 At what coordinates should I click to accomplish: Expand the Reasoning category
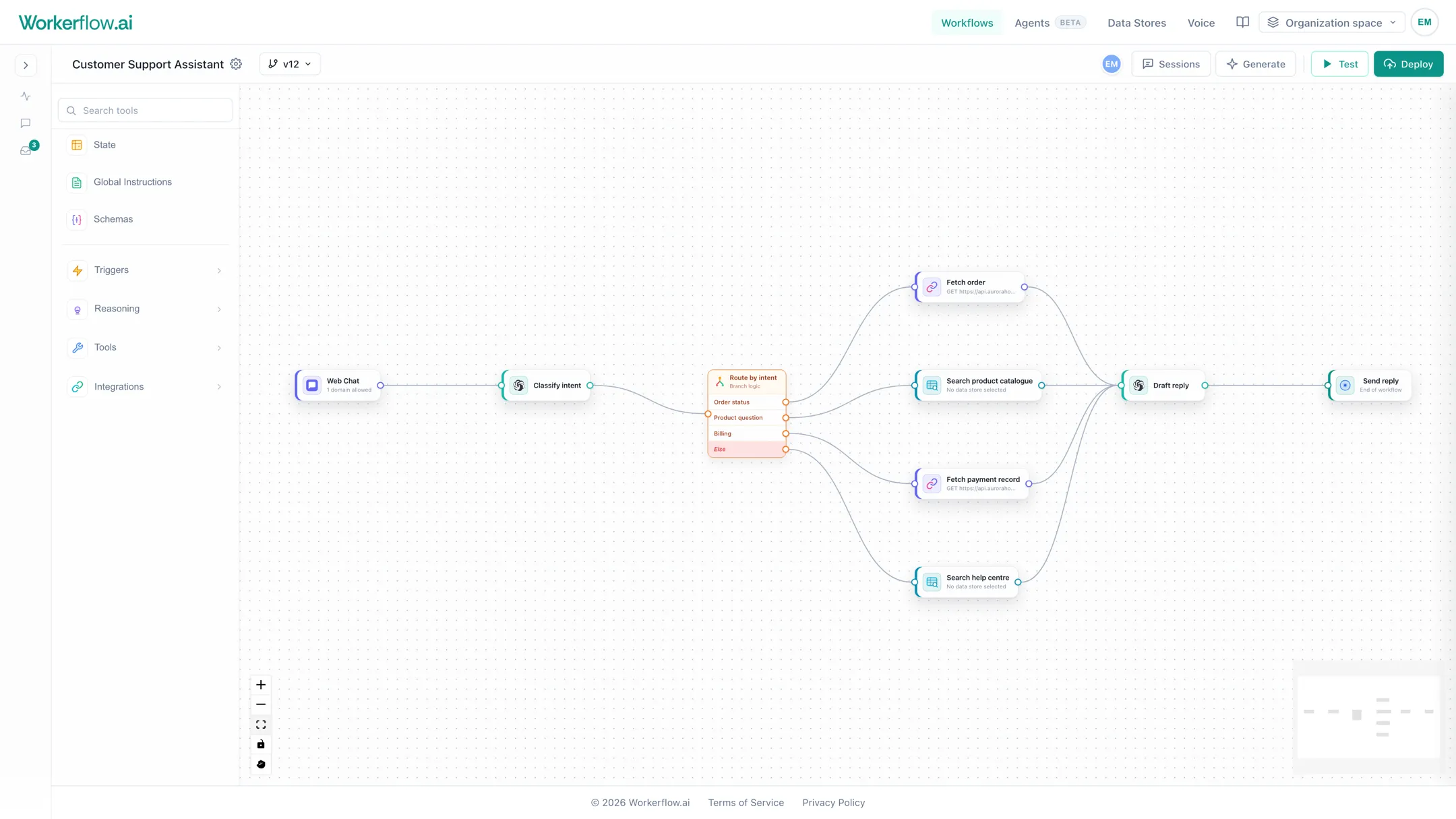146,309
